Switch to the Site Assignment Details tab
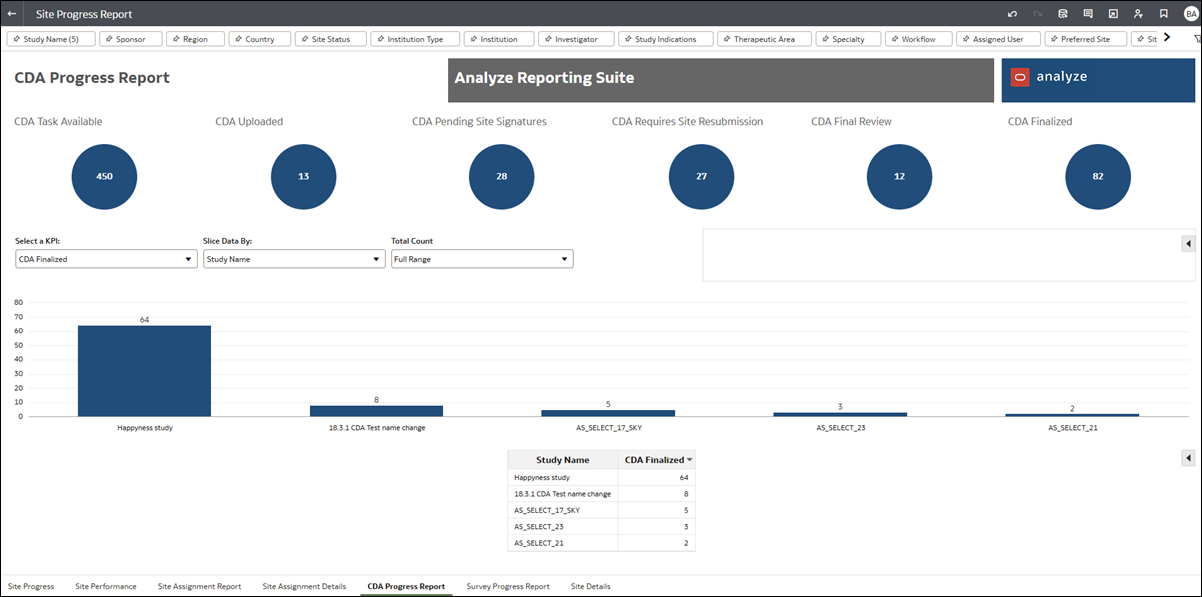 point(304,586)
